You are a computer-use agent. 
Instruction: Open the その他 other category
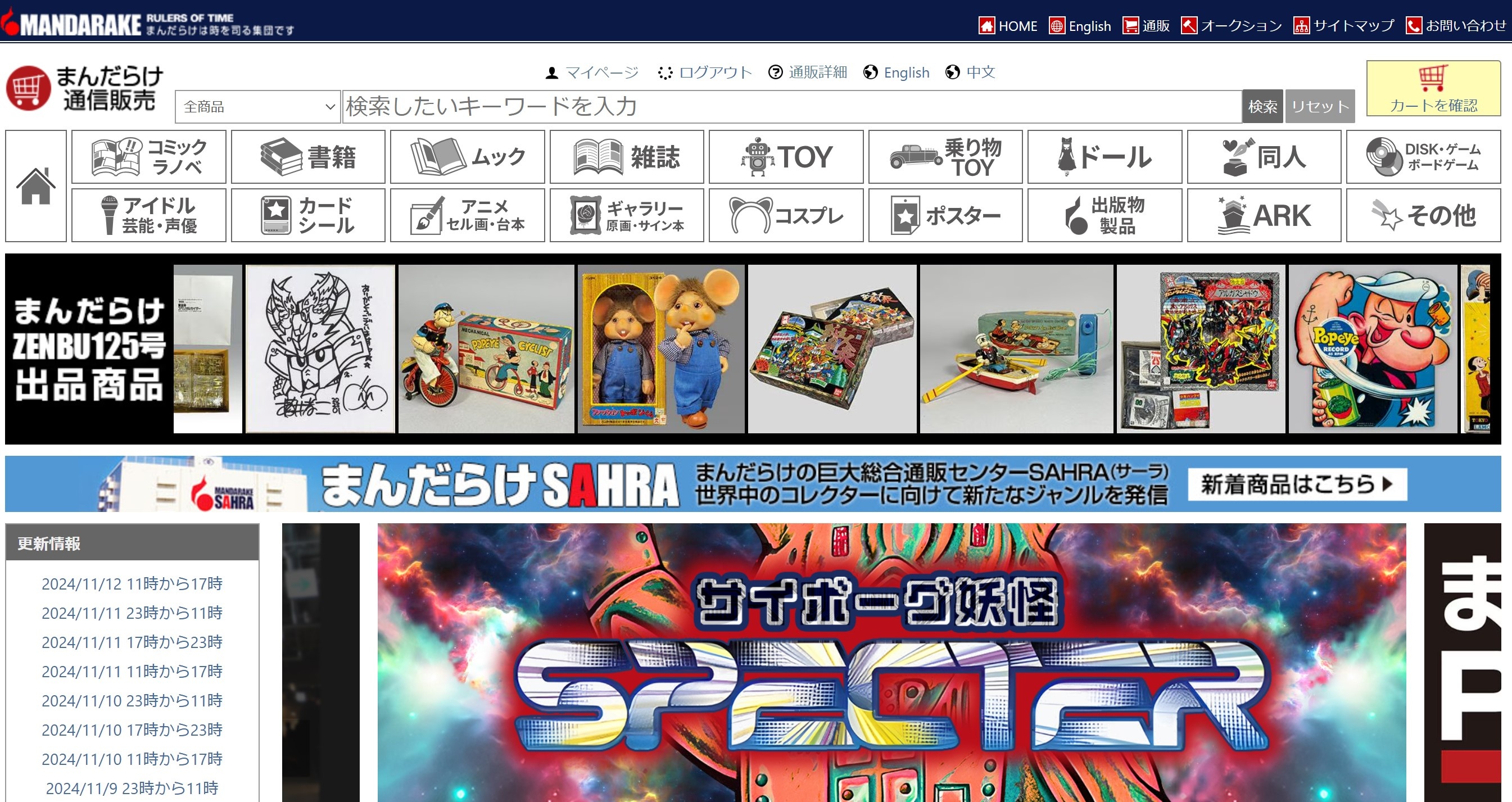1423,215
